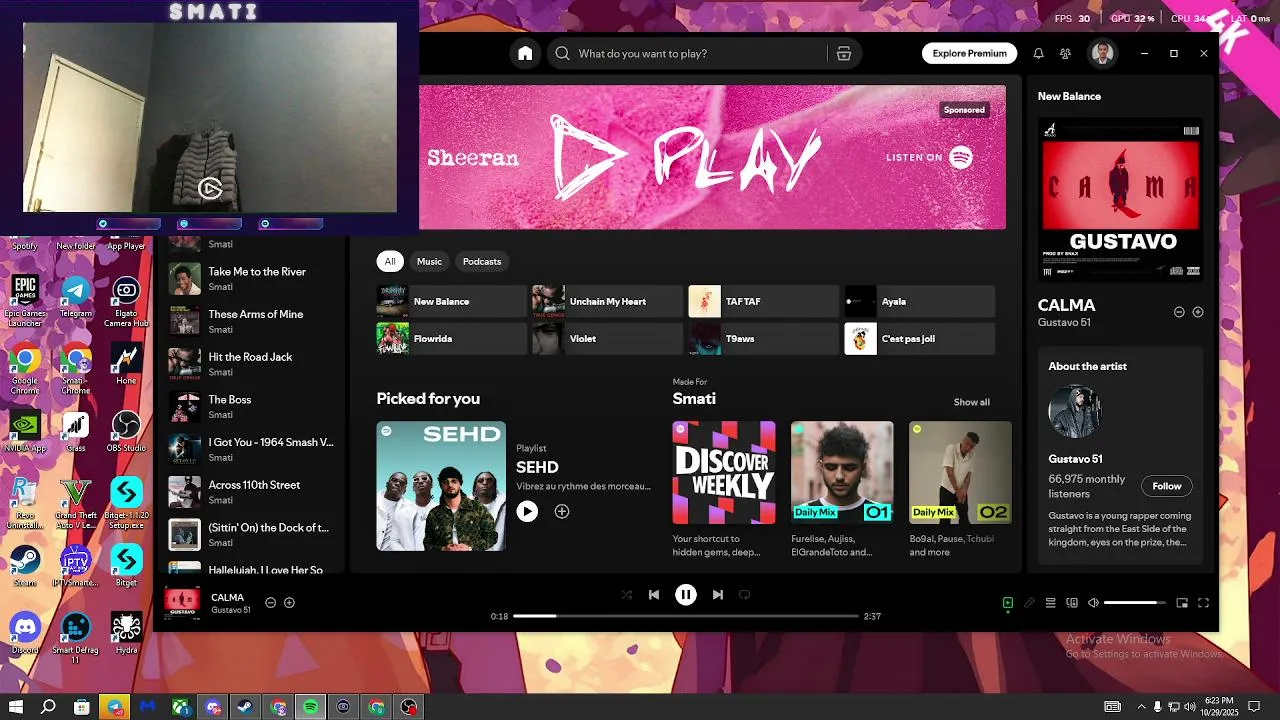Viewport: 1280px width, 720px height.
Task: Open Windows Start menu
Action: 16,707
